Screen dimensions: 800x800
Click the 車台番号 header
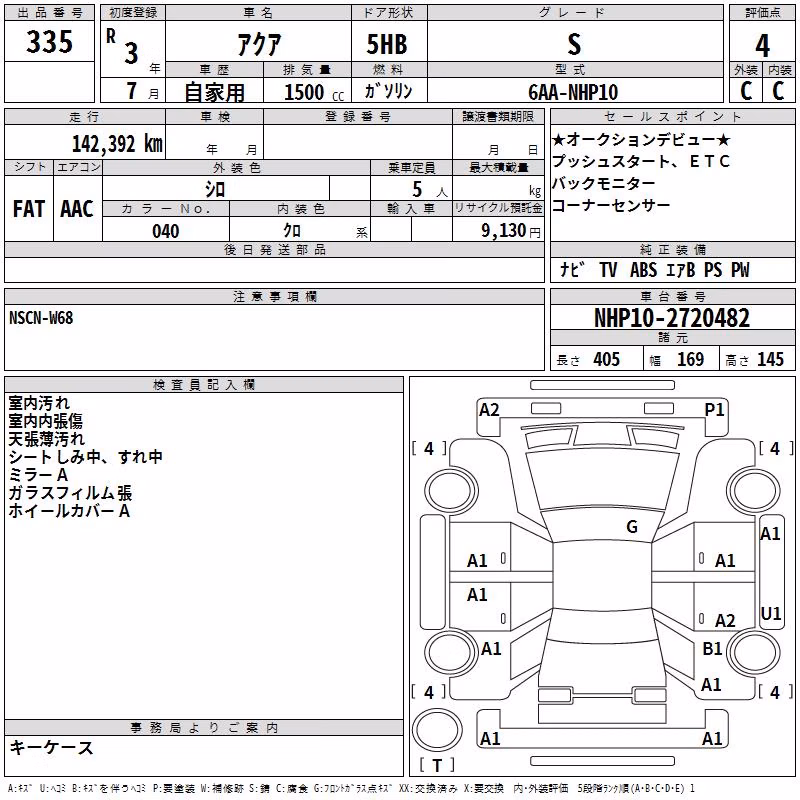tap(672, 296)
